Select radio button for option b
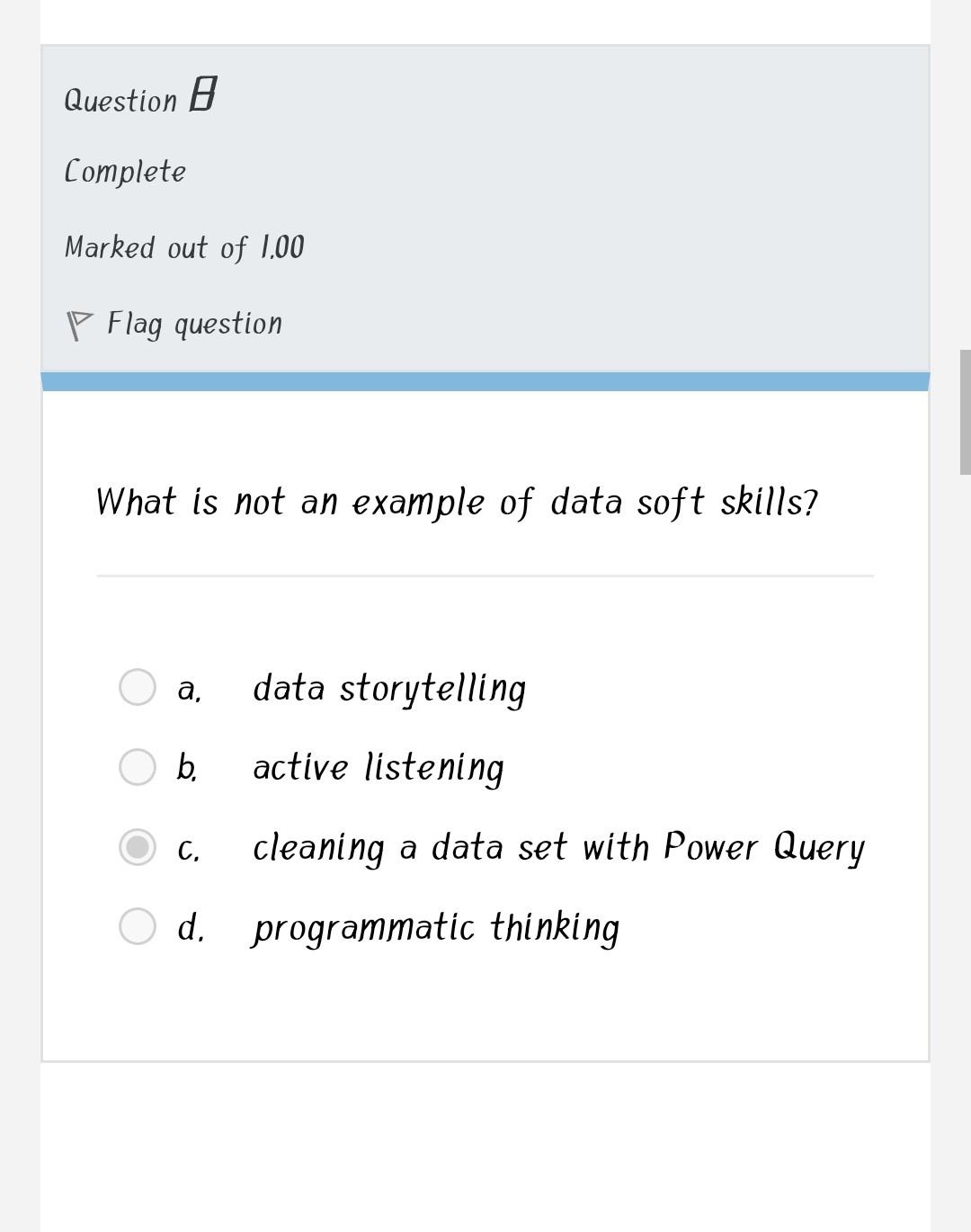 (x=138, y=766)
